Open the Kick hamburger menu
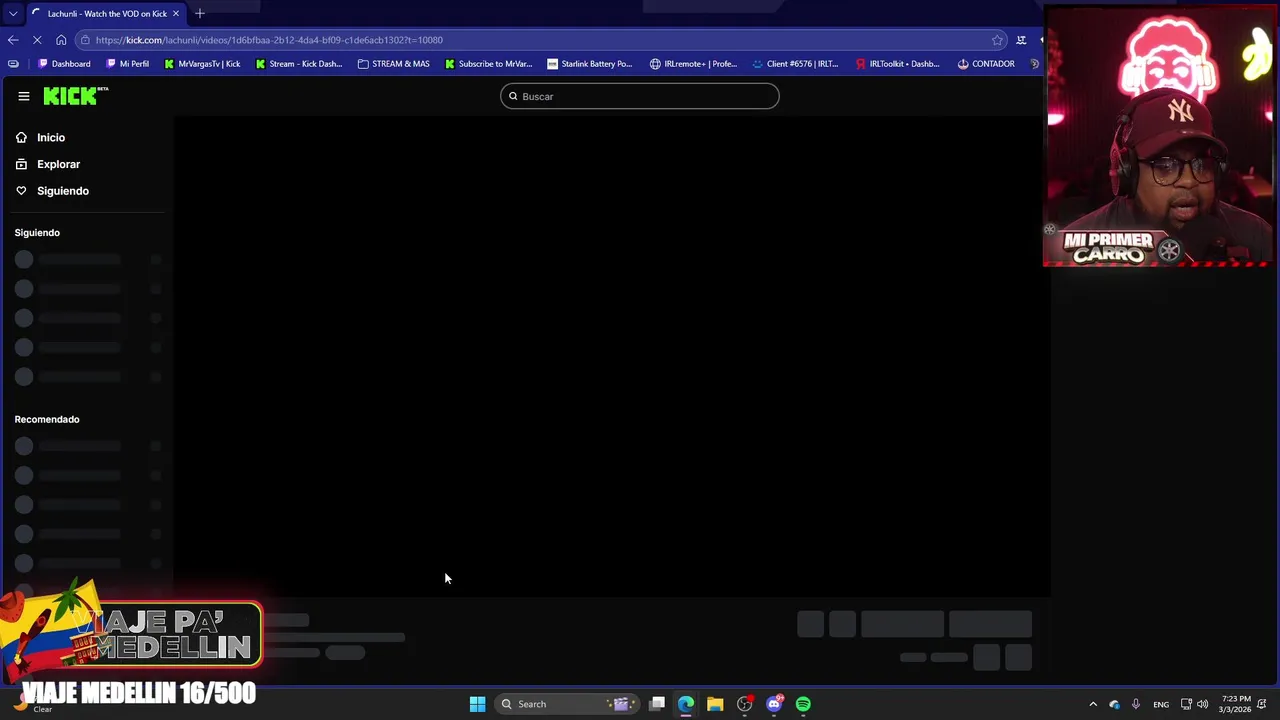This screenshot has height=720, width=1280. pyautogui.click(x=24, y=96)
